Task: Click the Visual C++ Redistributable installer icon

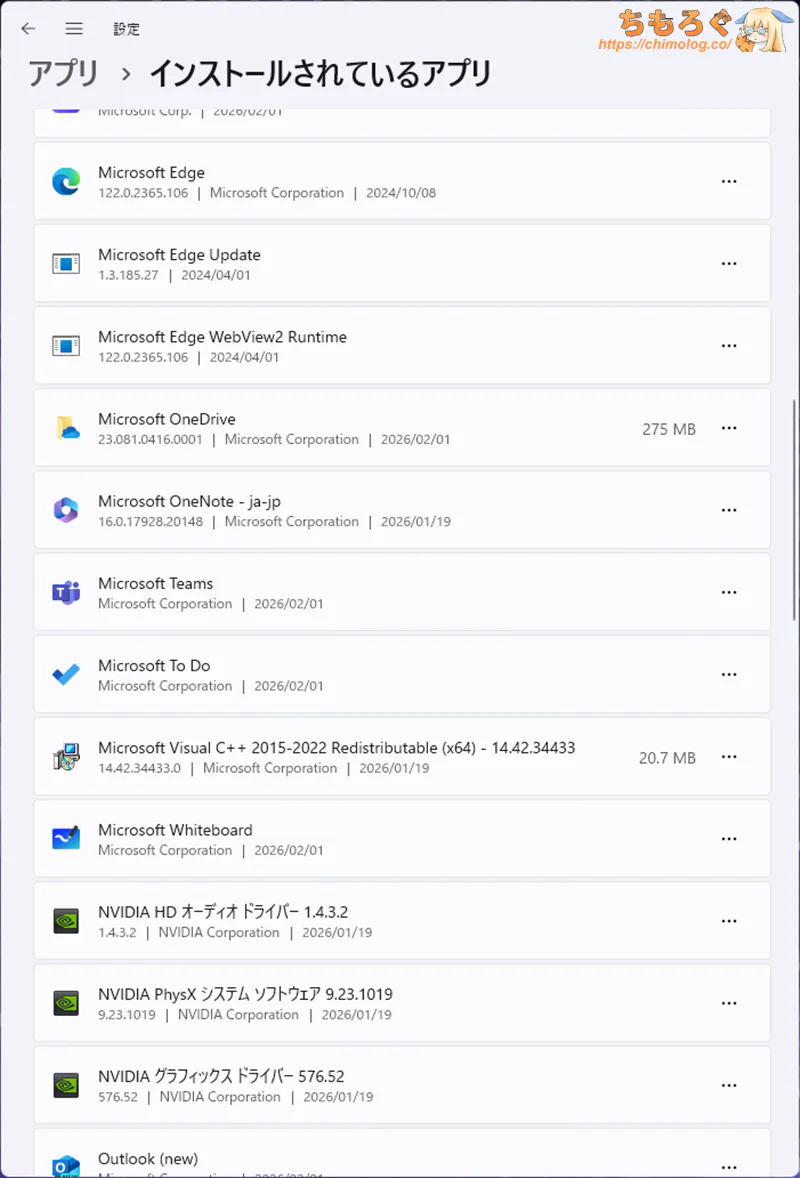Action: pos(66,757)
